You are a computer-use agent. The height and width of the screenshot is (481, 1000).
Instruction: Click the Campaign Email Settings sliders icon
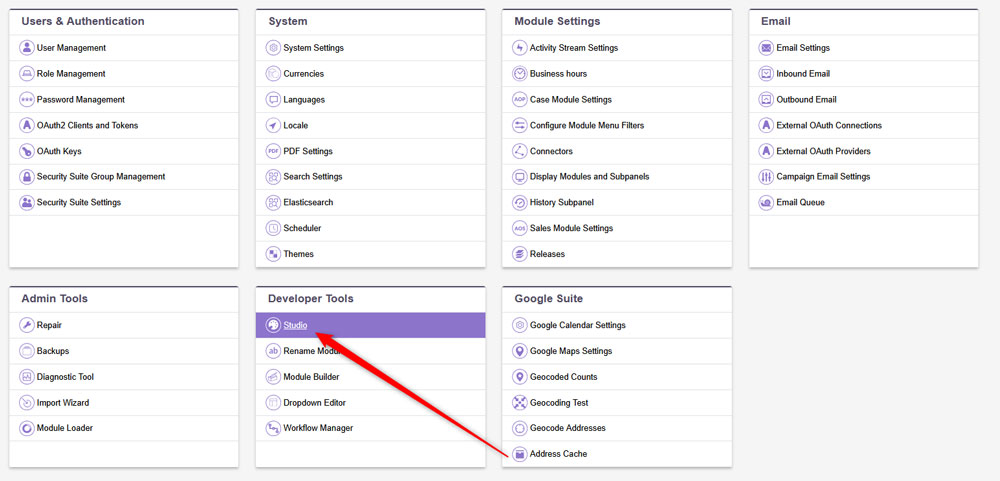click(766, 177)
